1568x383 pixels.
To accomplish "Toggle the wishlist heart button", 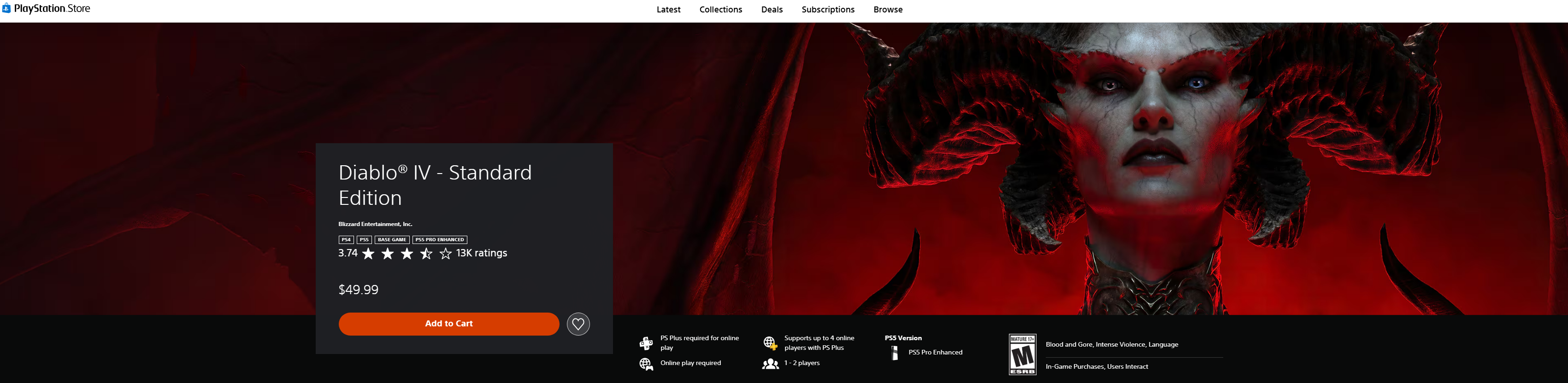I will [x=578, y=324].
